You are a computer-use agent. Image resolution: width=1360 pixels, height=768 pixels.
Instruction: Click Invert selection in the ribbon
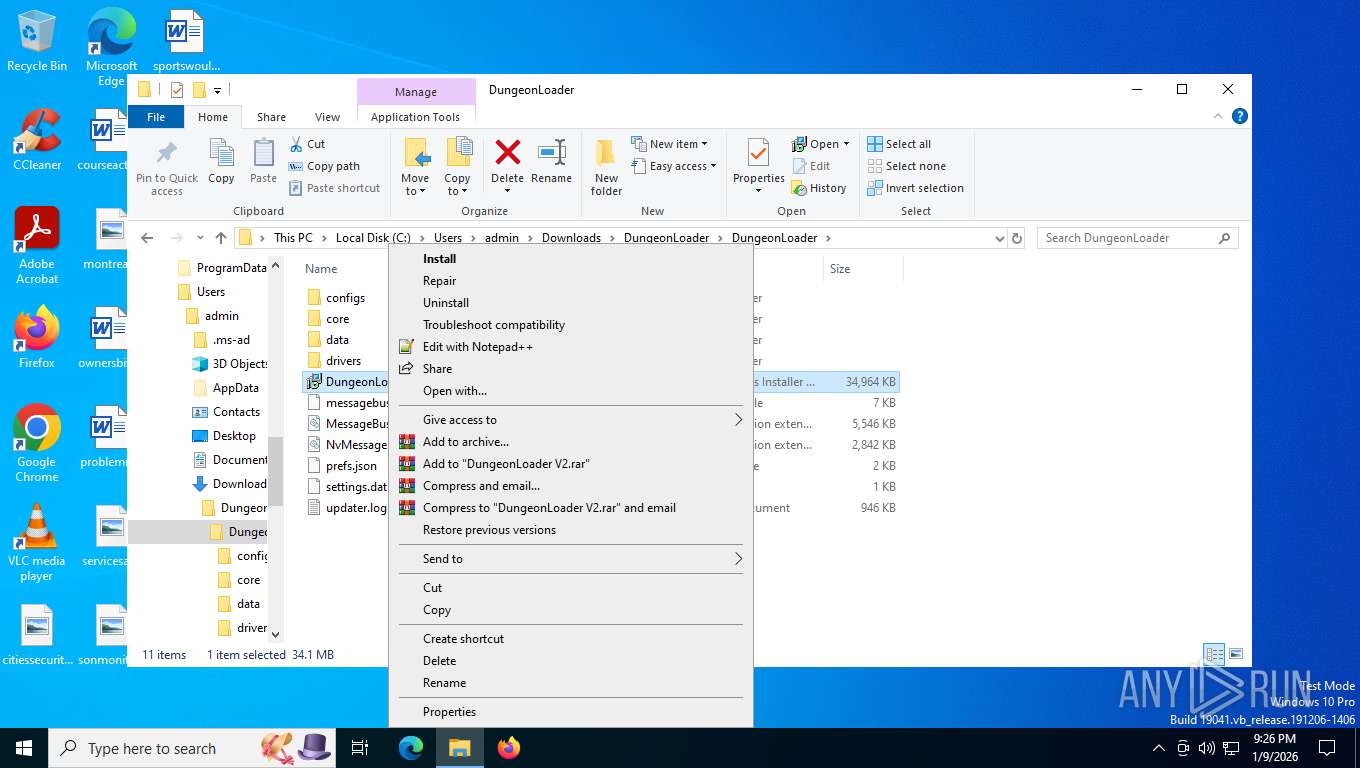[915, 188]
